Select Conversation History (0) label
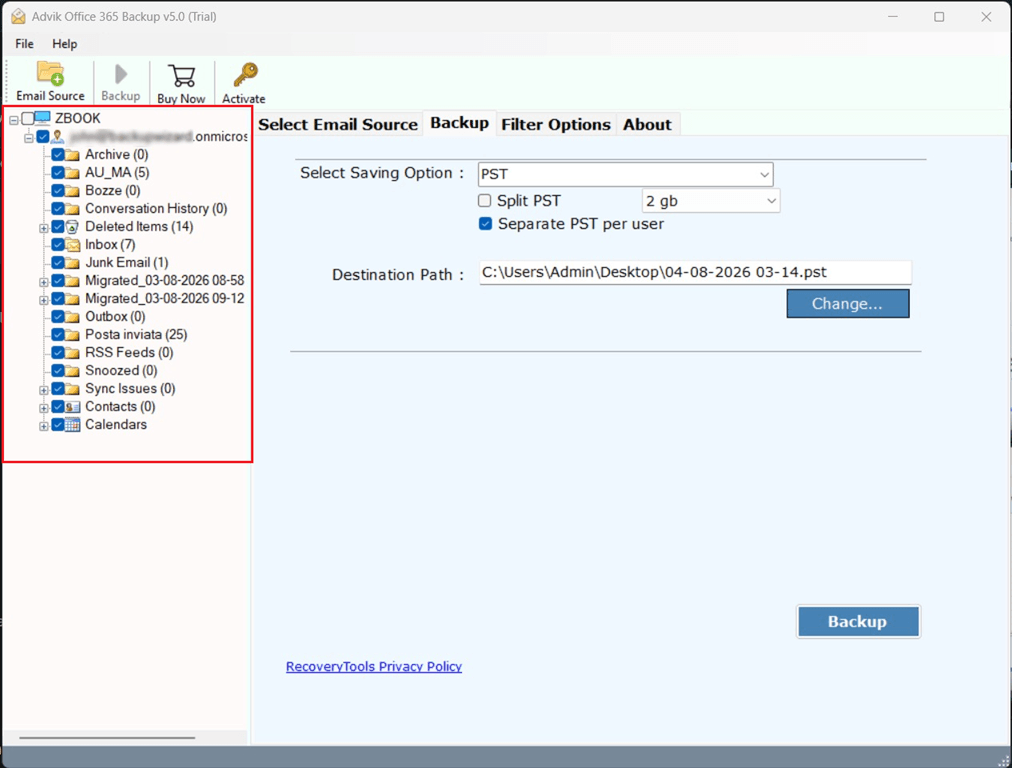The height and width of the screenshot is (768, 1012). coord(156,209)
